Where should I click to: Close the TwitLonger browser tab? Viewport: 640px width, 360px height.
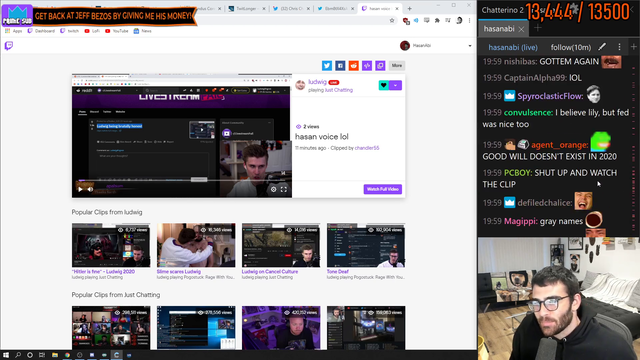click(x=264, y=9)
